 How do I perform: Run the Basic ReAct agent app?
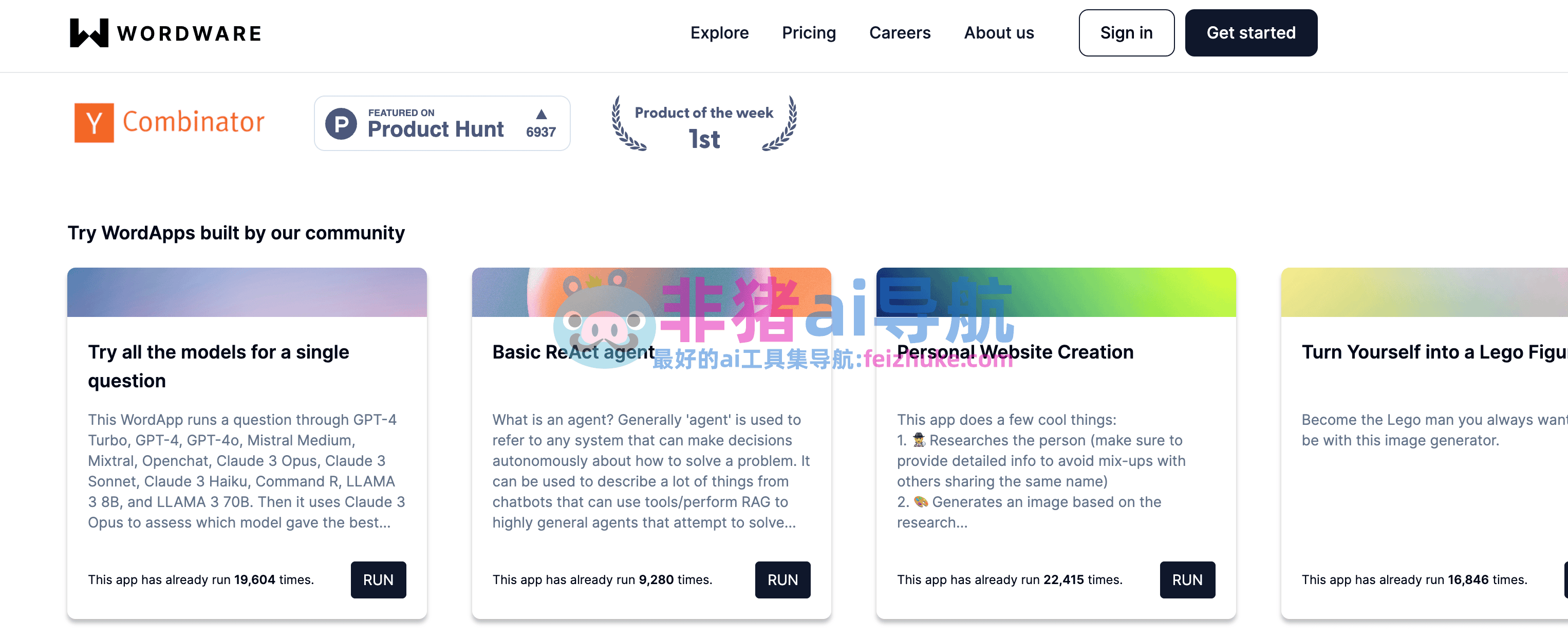pos(782,579)
